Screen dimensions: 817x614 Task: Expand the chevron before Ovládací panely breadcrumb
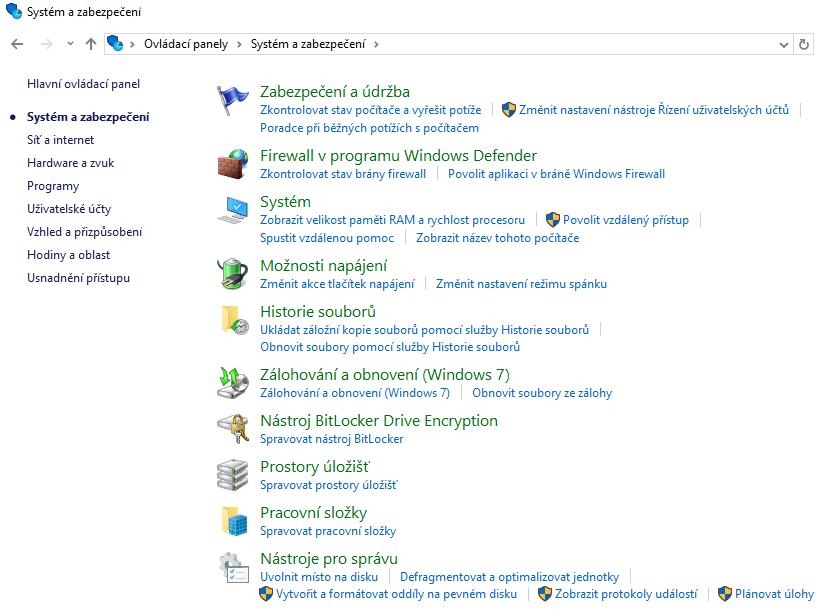point(132,44)
